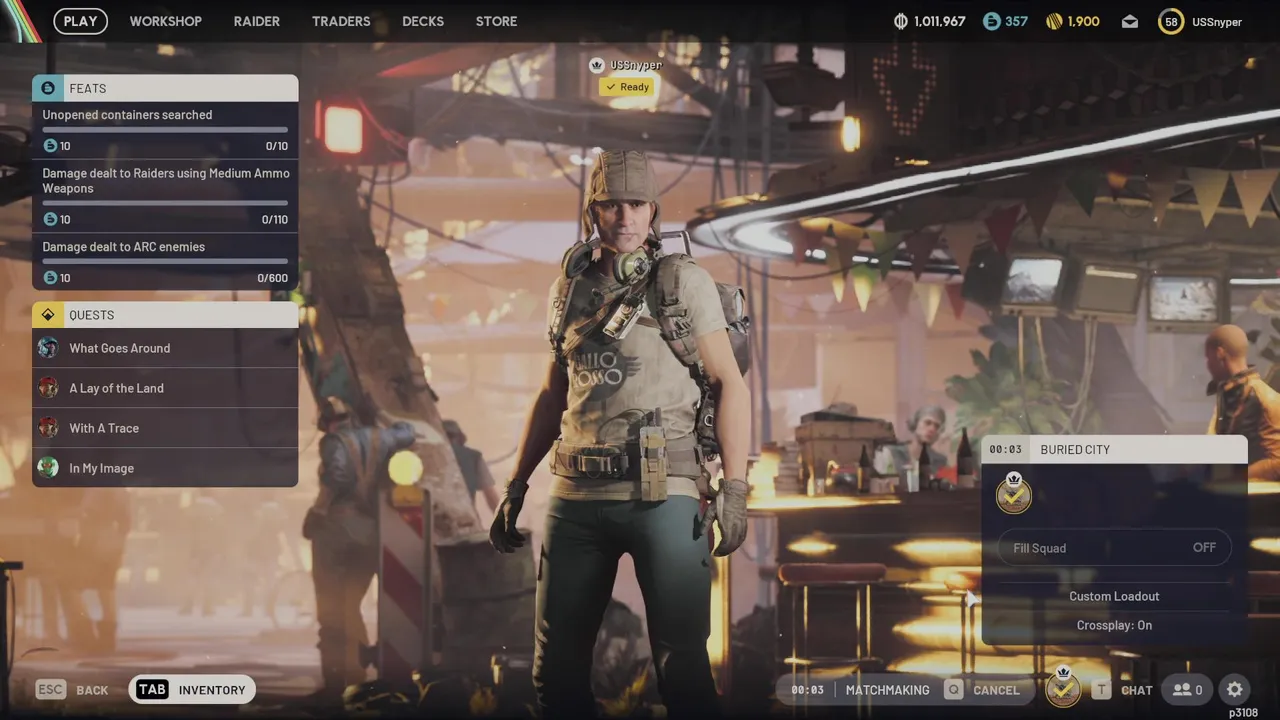Open the A Lay of the Land quest
Image resolution: width=1280 pixels, height=720 pixels.
(165, 388)
